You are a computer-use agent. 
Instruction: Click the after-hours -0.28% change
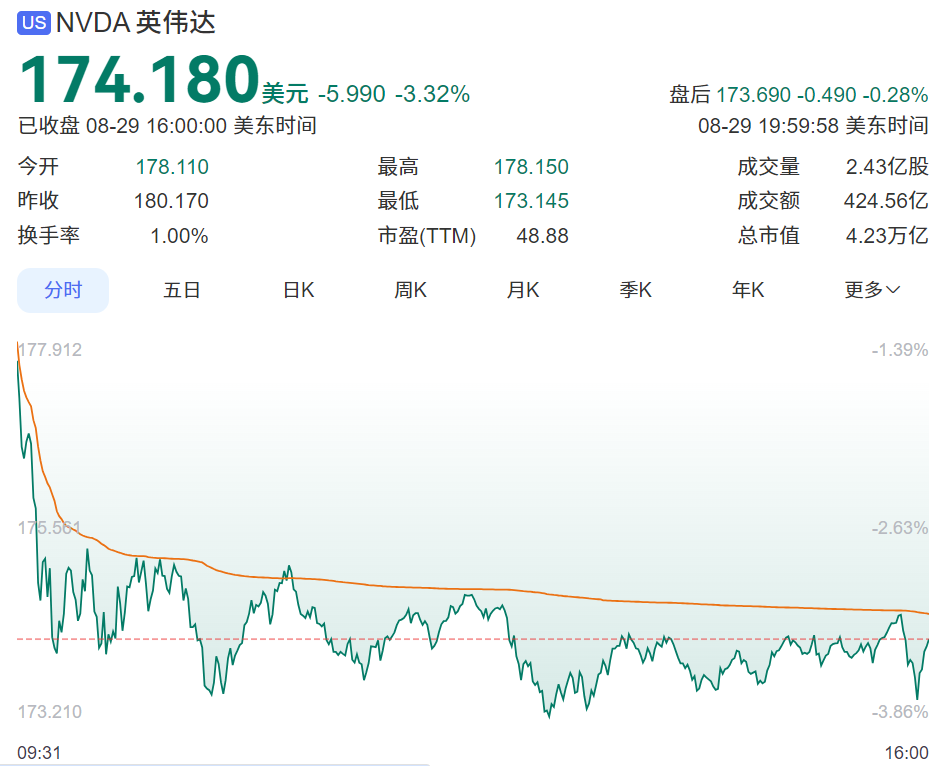tap(895, 95)
